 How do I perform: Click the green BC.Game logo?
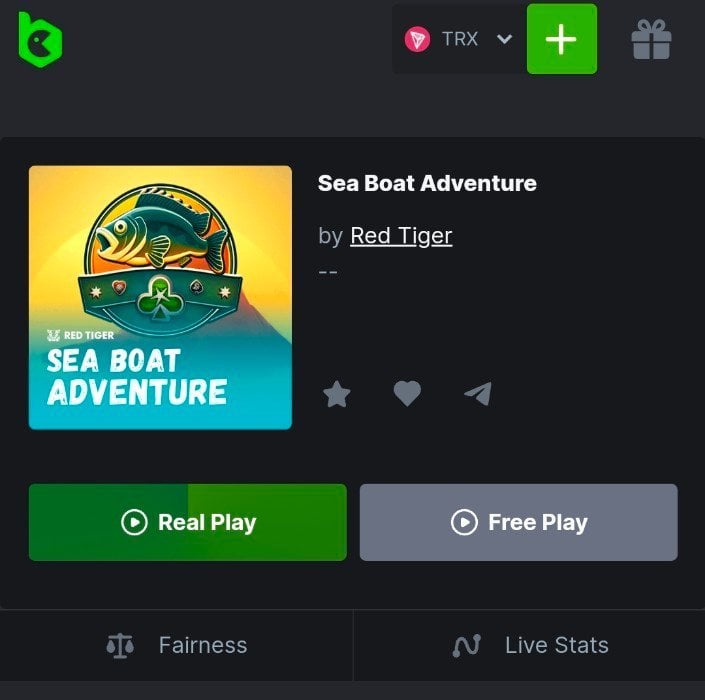(40, 39)
